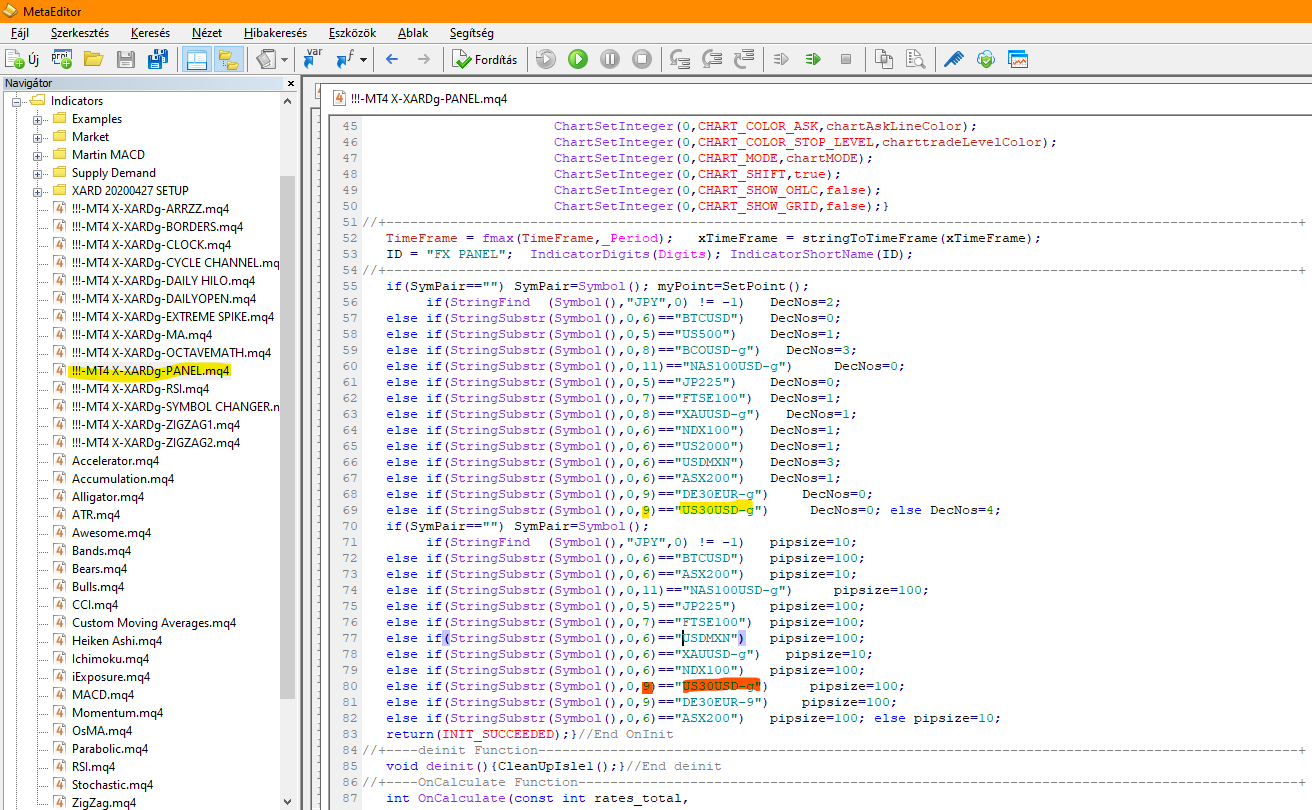Open the Eszközök menu

(x=352, y=33)
